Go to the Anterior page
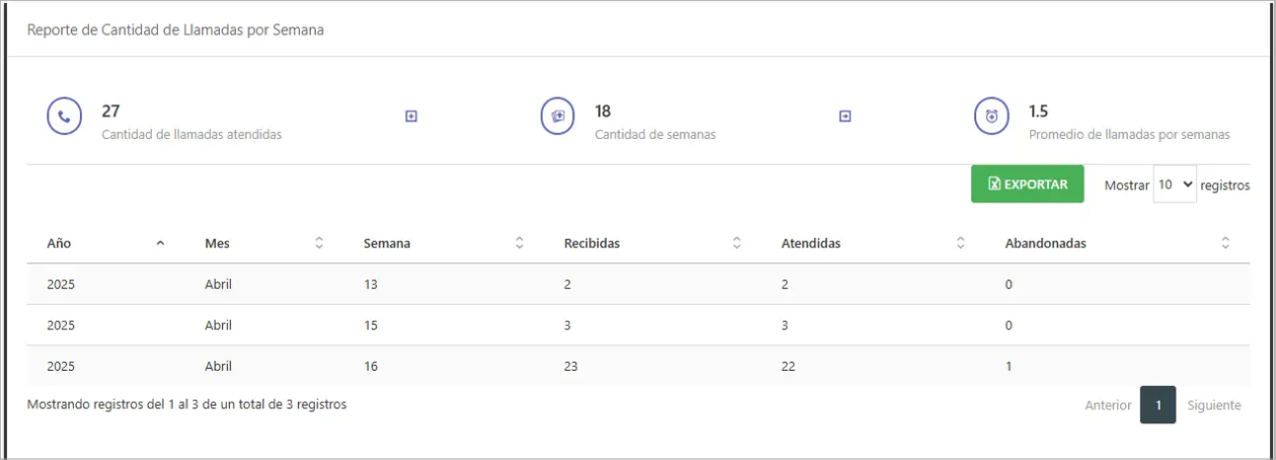The image size is (1276, 460). point(1108,405)
